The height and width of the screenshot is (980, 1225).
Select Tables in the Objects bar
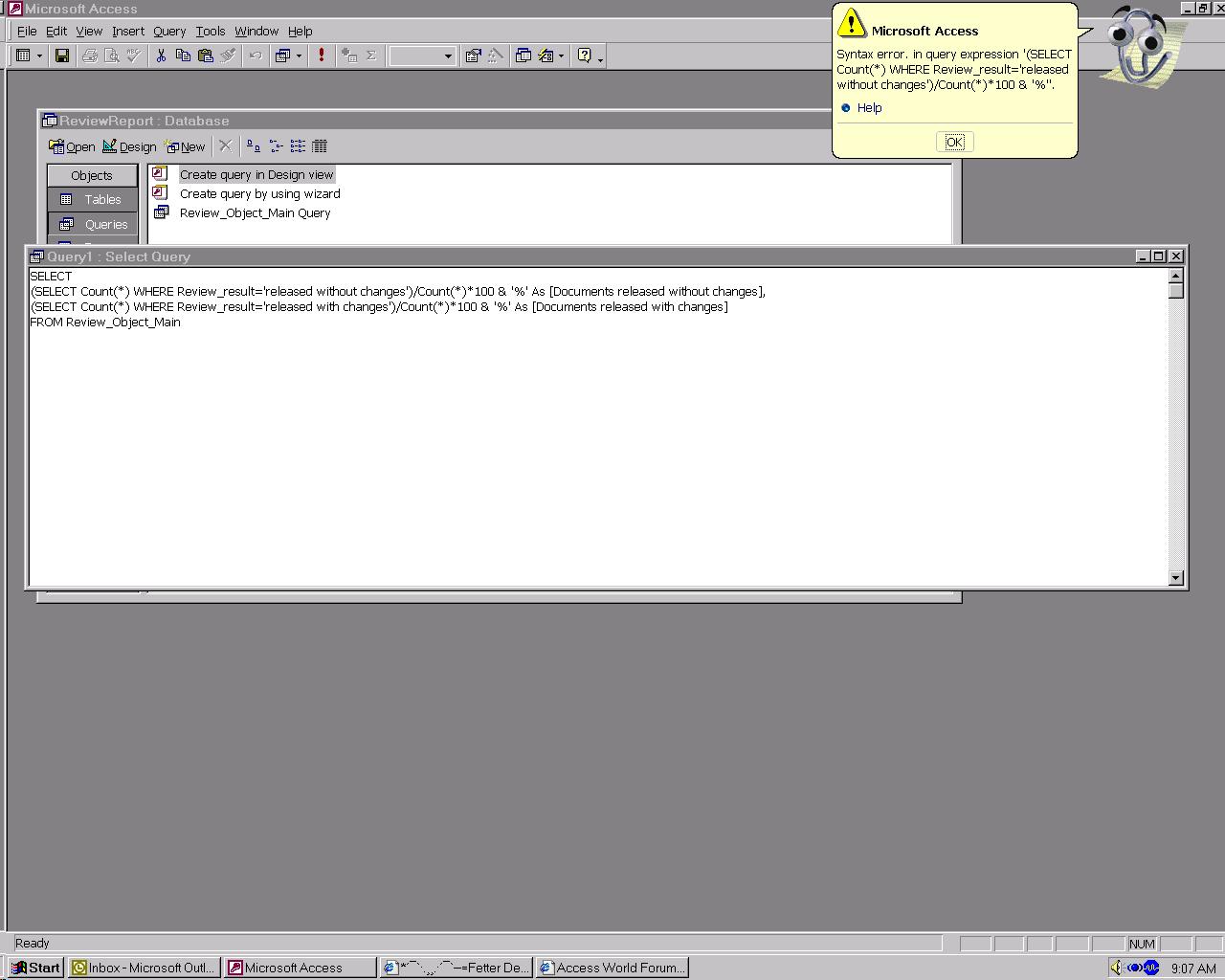[92, 199]
